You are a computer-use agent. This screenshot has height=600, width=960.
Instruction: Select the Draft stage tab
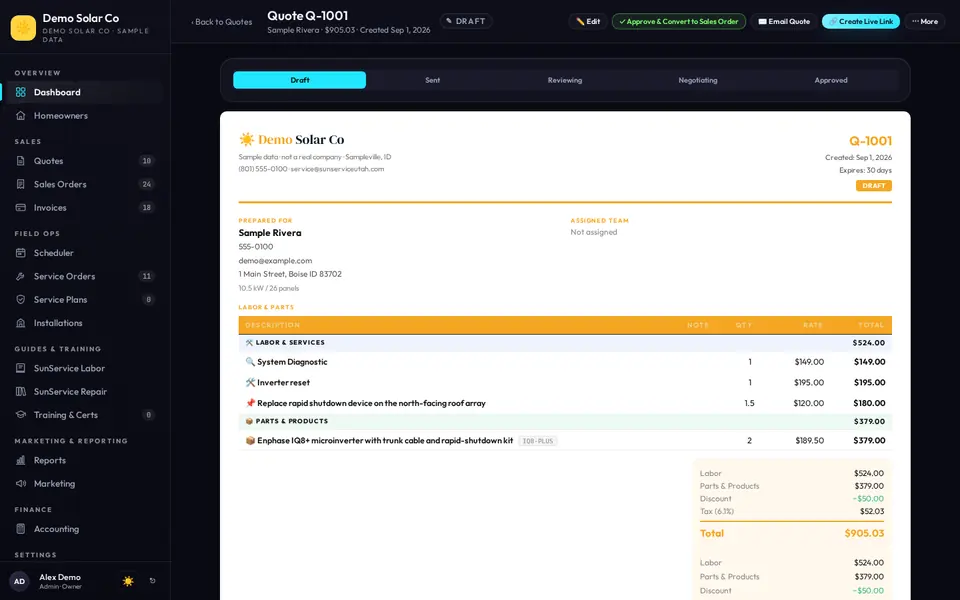(299, 80)
